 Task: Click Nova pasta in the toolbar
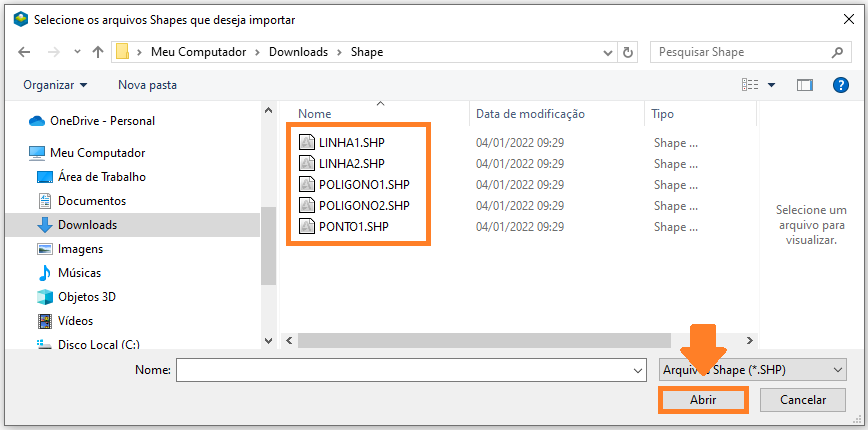pos(147,85)
